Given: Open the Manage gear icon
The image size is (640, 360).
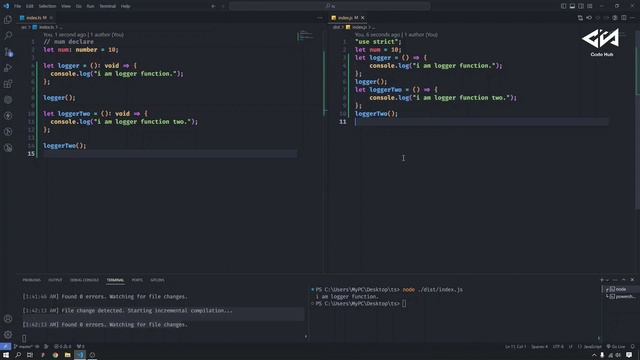Looking at the screenshot, I should 8,335.
